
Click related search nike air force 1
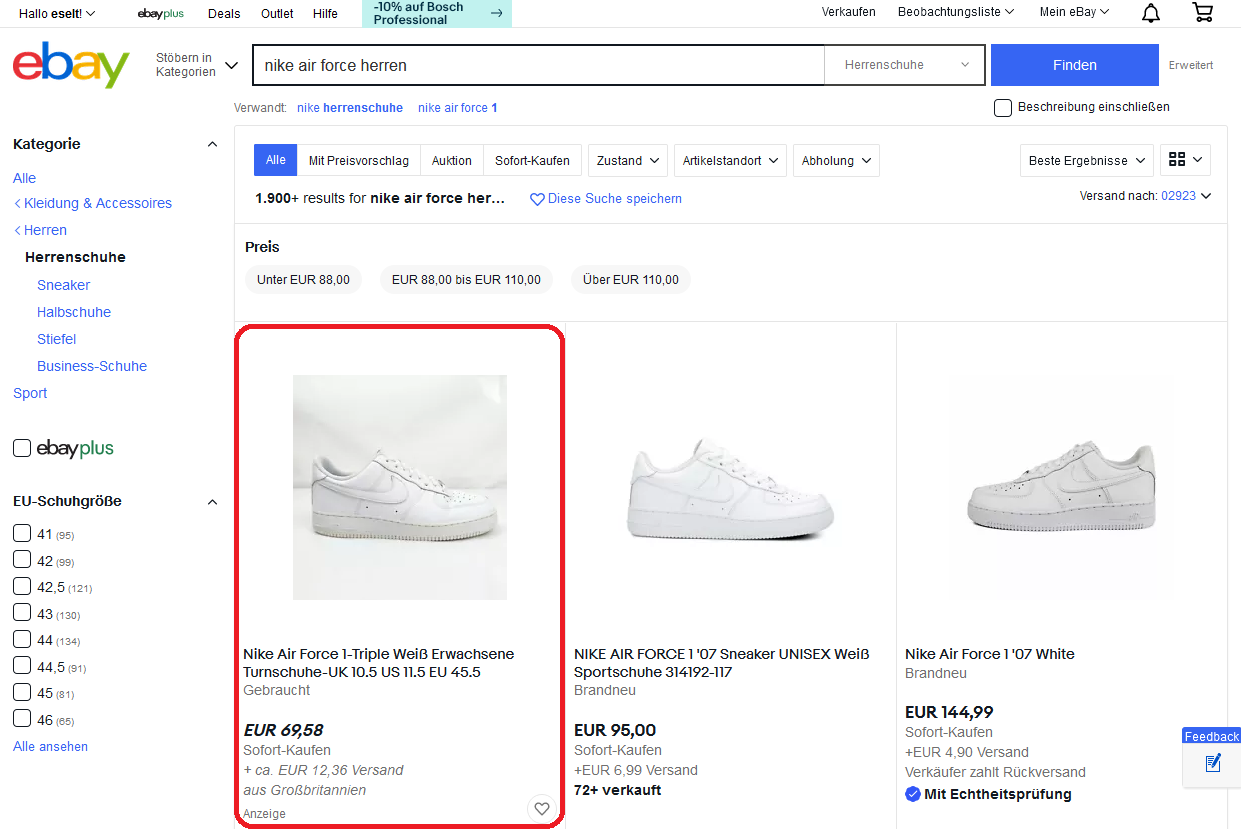pos(458,107)
